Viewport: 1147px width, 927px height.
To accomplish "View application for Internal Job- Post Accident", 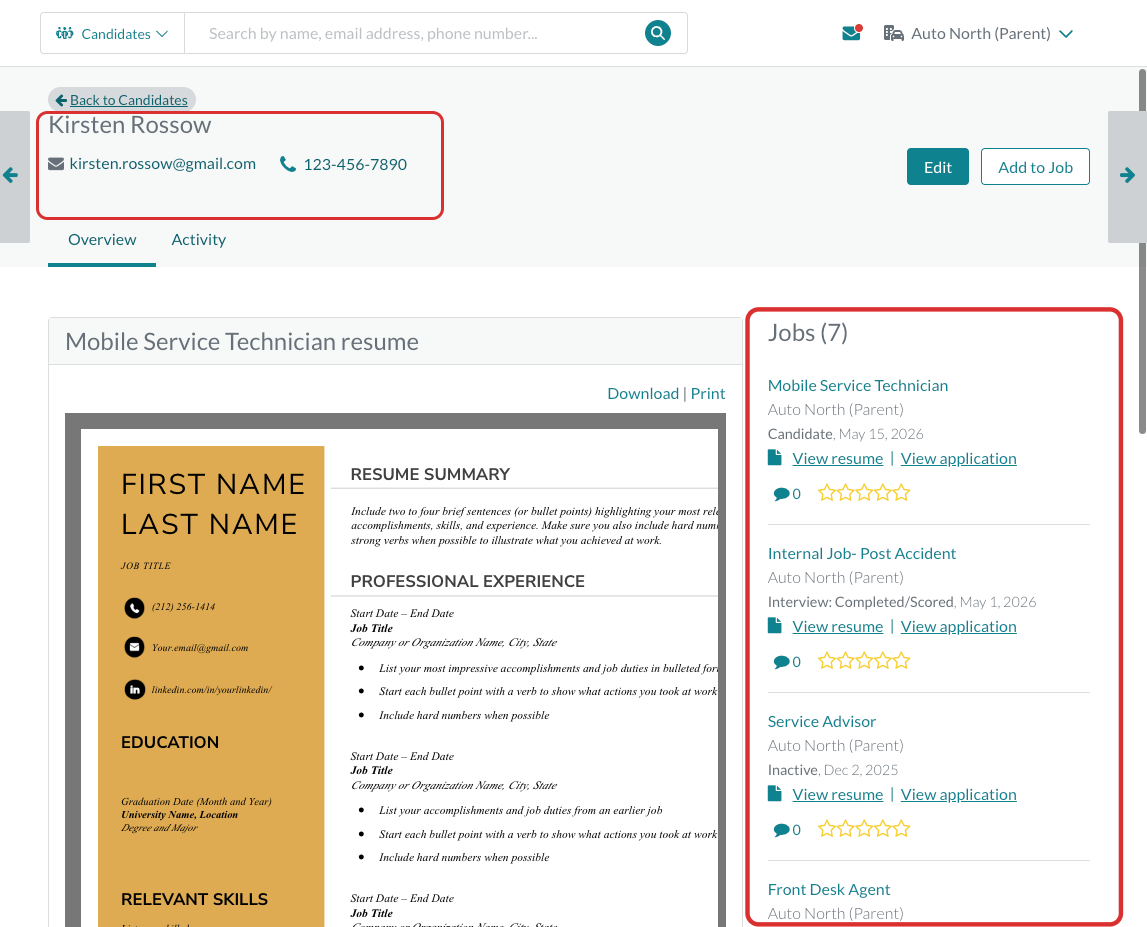I will [958, 627].
